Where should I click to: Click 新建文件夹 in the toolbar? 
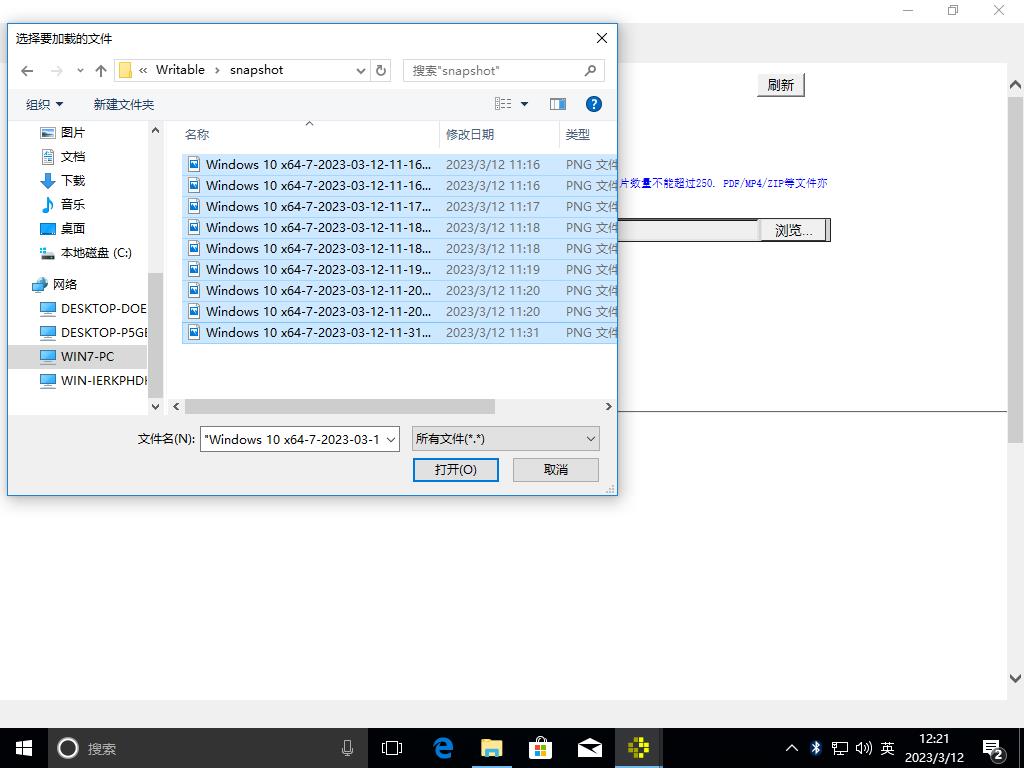pyautogui.click(x=123, y=104)
